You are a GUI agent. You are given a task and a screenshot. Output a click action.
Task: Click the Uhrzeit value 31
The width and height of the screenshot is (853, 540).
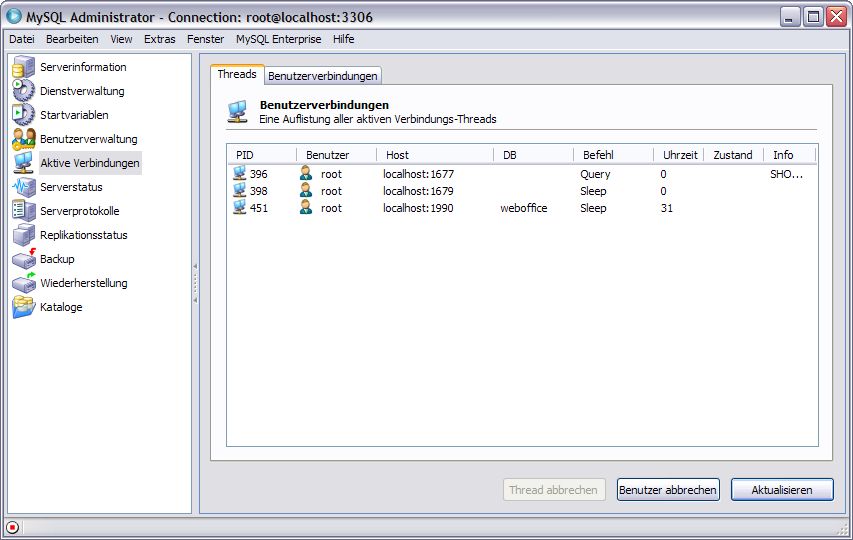[666, 207]
